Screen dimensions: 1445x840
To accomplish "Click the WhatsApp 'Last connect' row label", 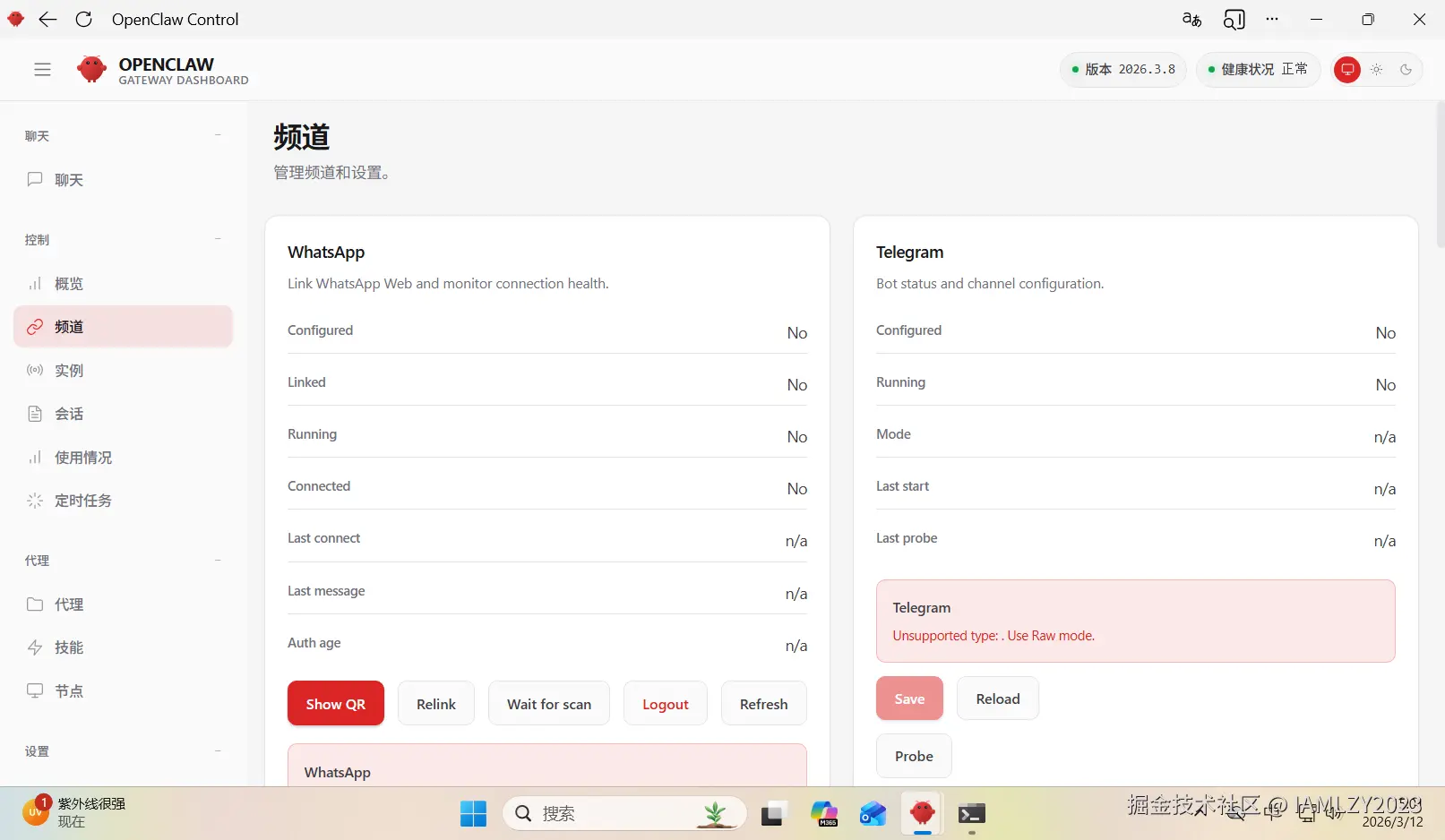I will tap(323, 538).
